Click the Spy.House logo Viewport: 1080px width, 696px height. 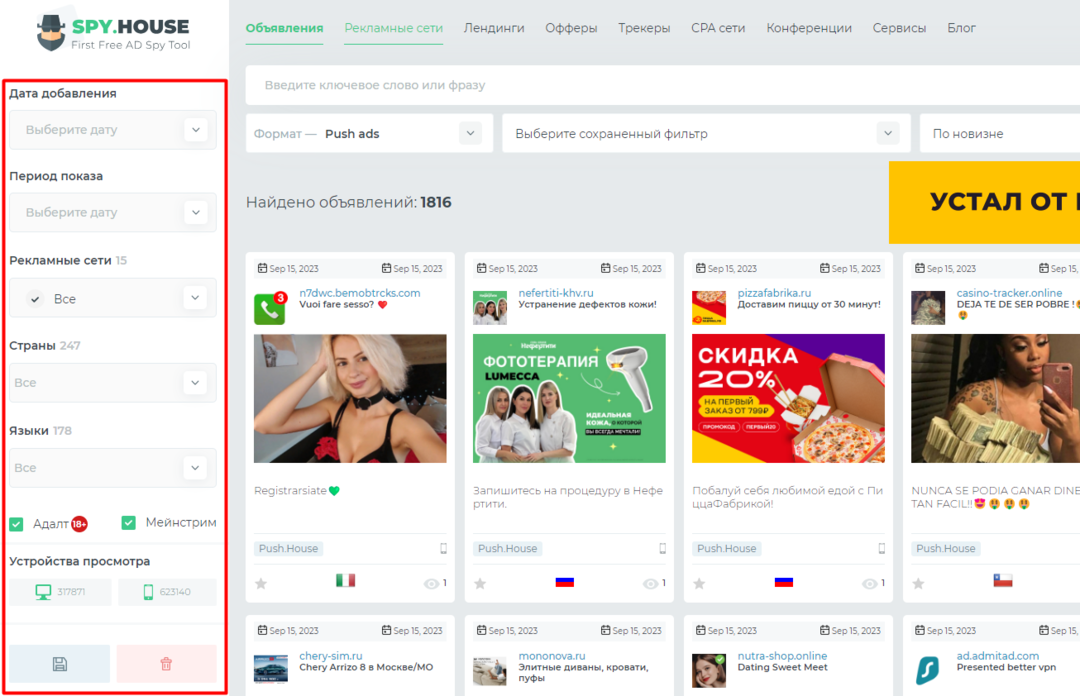112,33
